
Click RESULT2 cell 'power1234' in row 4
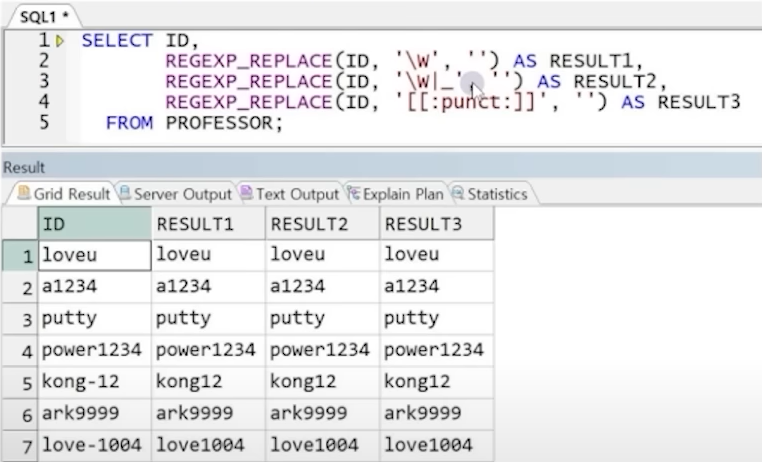point(323,351)
